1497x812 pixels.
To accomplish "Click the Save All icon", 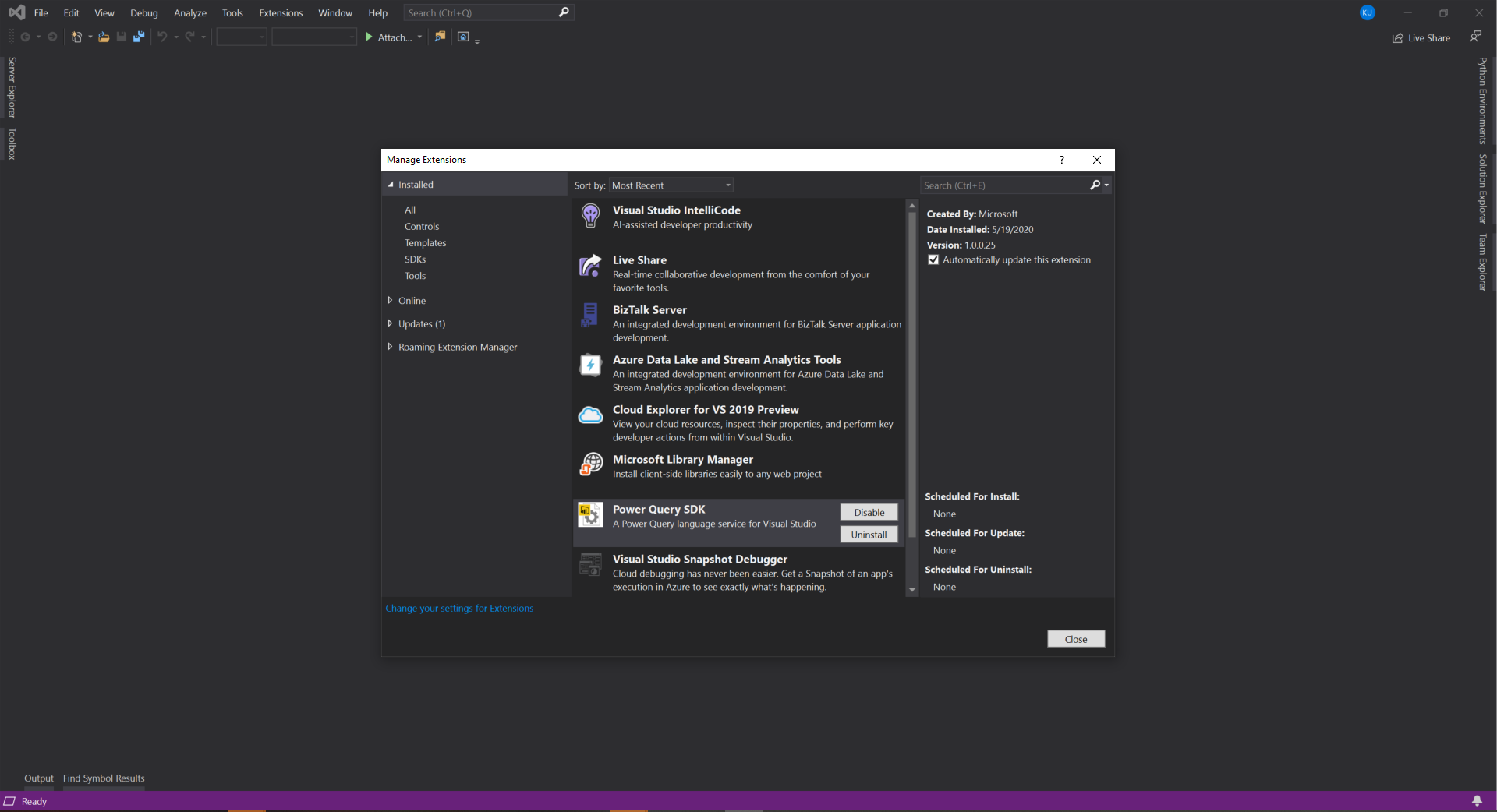I will point(139,37).
